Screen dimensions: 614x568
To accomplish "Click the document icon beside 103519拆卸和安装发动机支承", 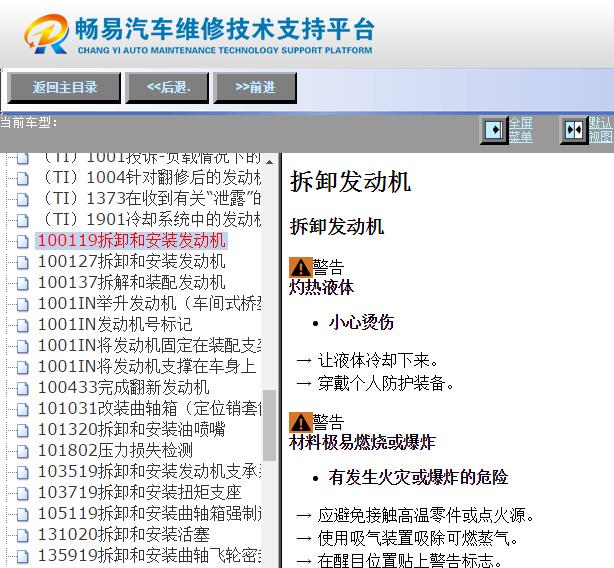I will coord(23,472).
